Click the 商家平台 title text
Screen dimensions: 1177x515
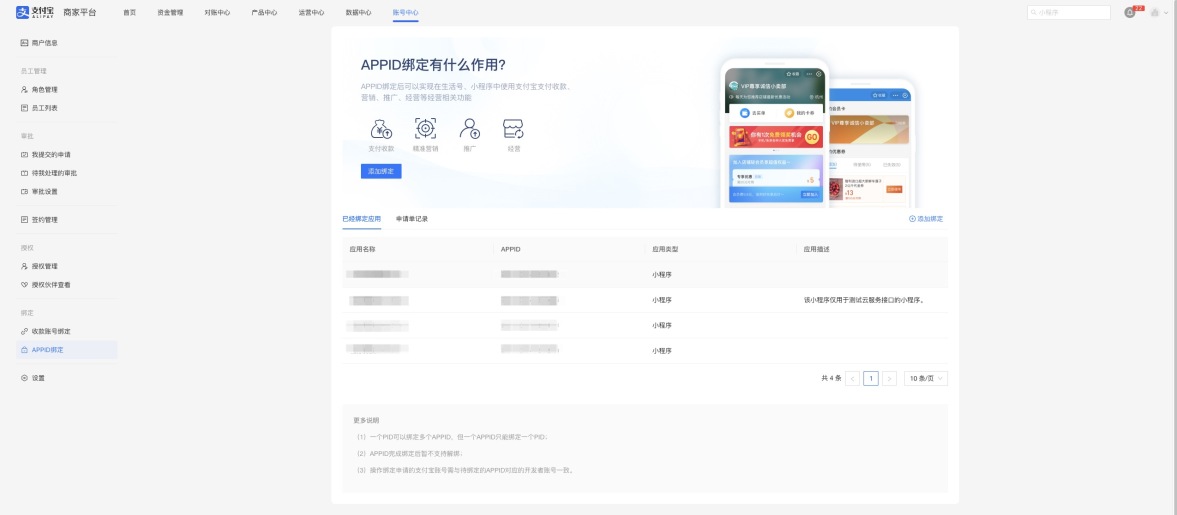[80, 13]
